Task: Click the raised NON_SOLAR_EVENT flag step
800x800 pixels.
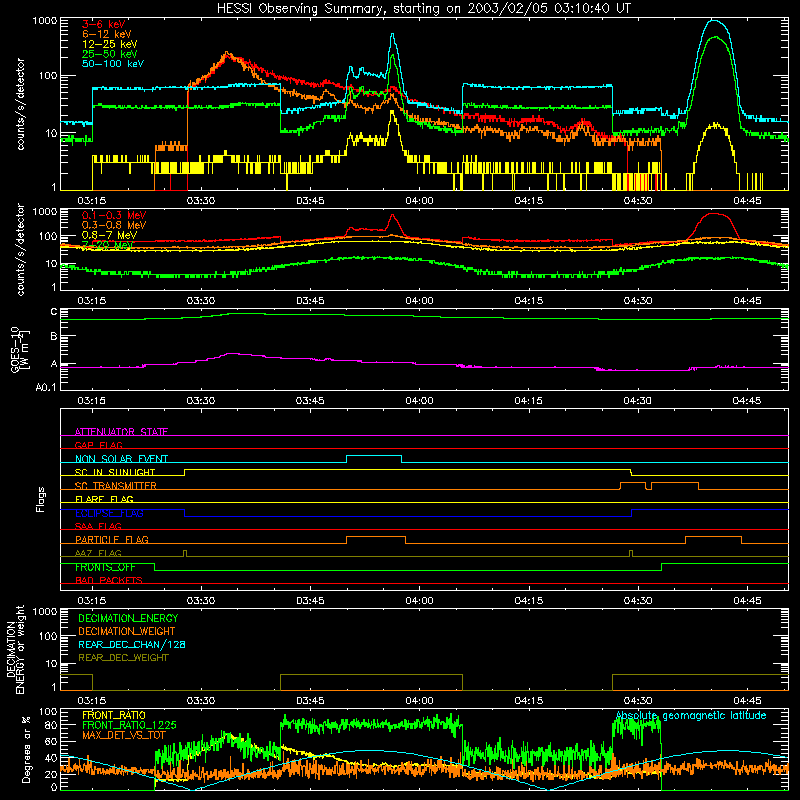Action: (374, 456)
